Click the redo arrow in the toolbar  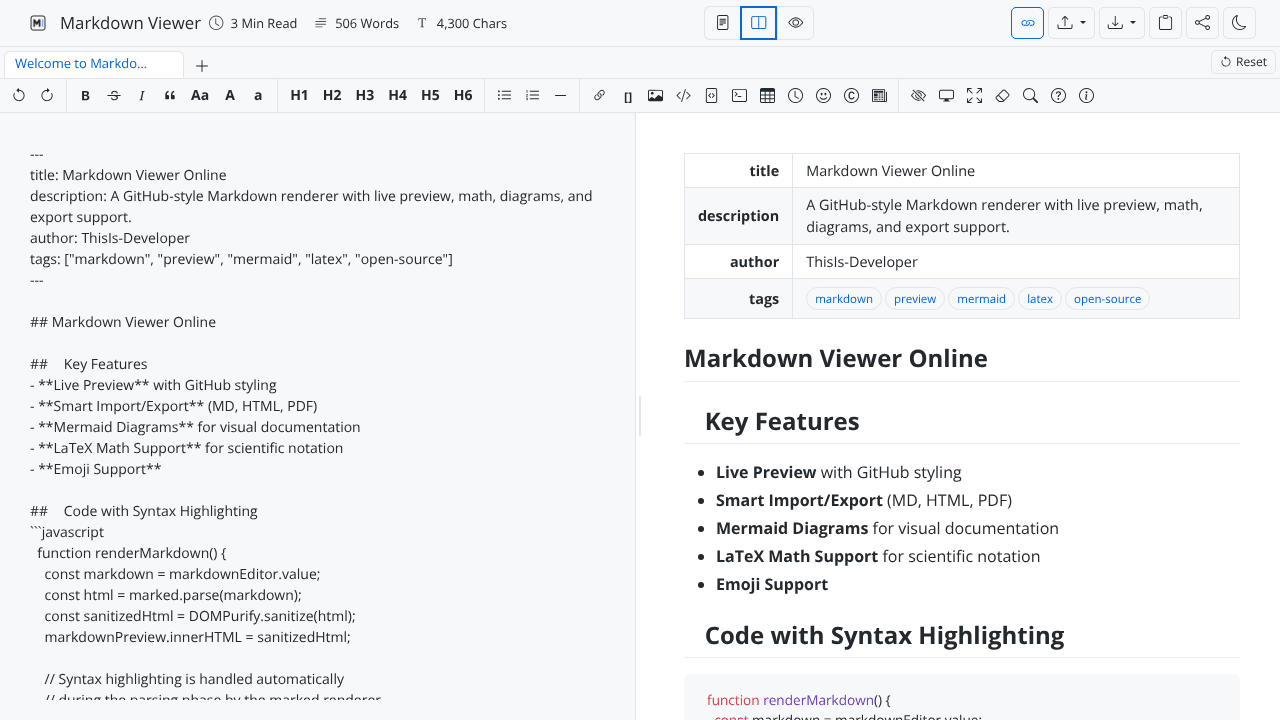(x=47, y=96)
